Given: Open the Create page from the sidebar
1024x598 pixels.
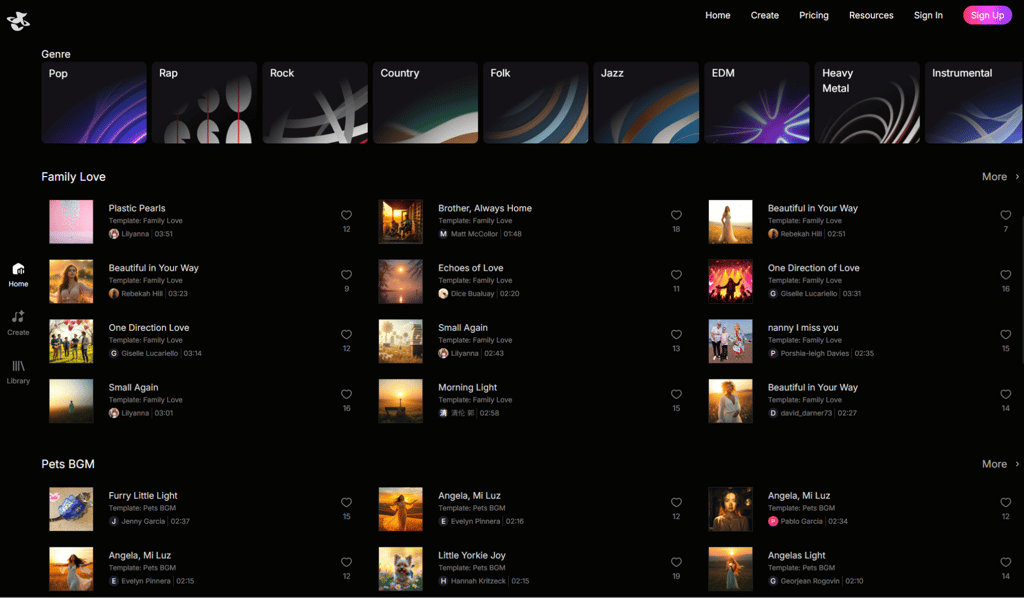Looking at the screenshot, I should pyautogui.click(x=18, y=320).
